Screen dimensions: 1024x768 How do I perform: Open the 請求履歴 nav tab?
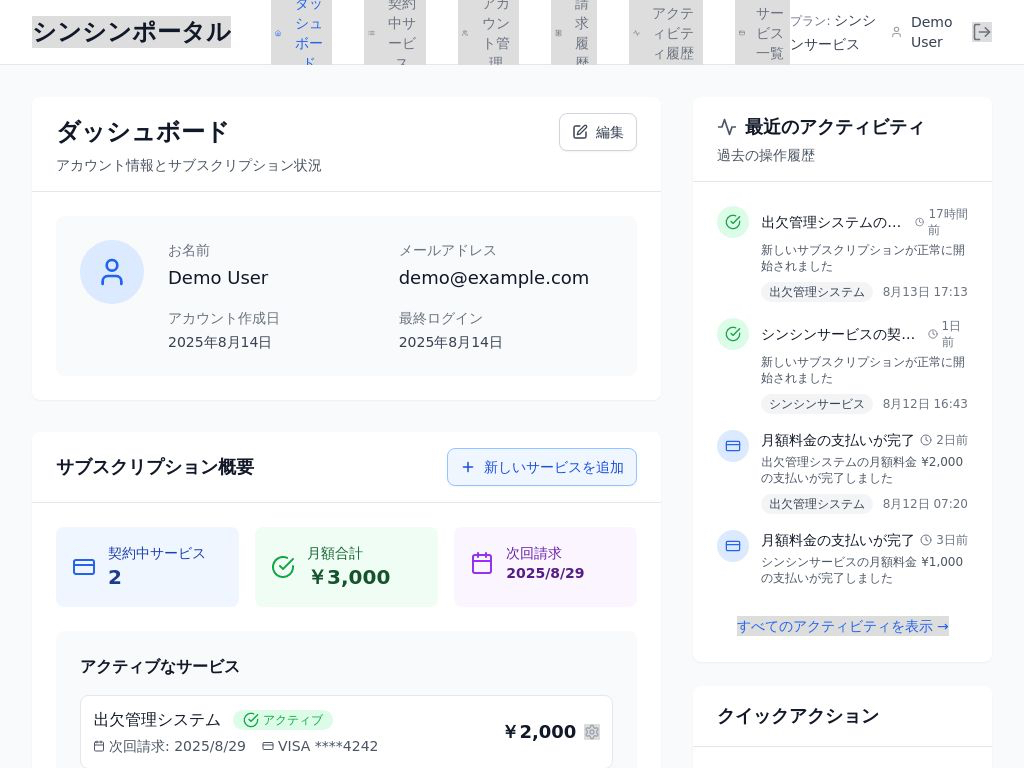[x=574, y=32]
